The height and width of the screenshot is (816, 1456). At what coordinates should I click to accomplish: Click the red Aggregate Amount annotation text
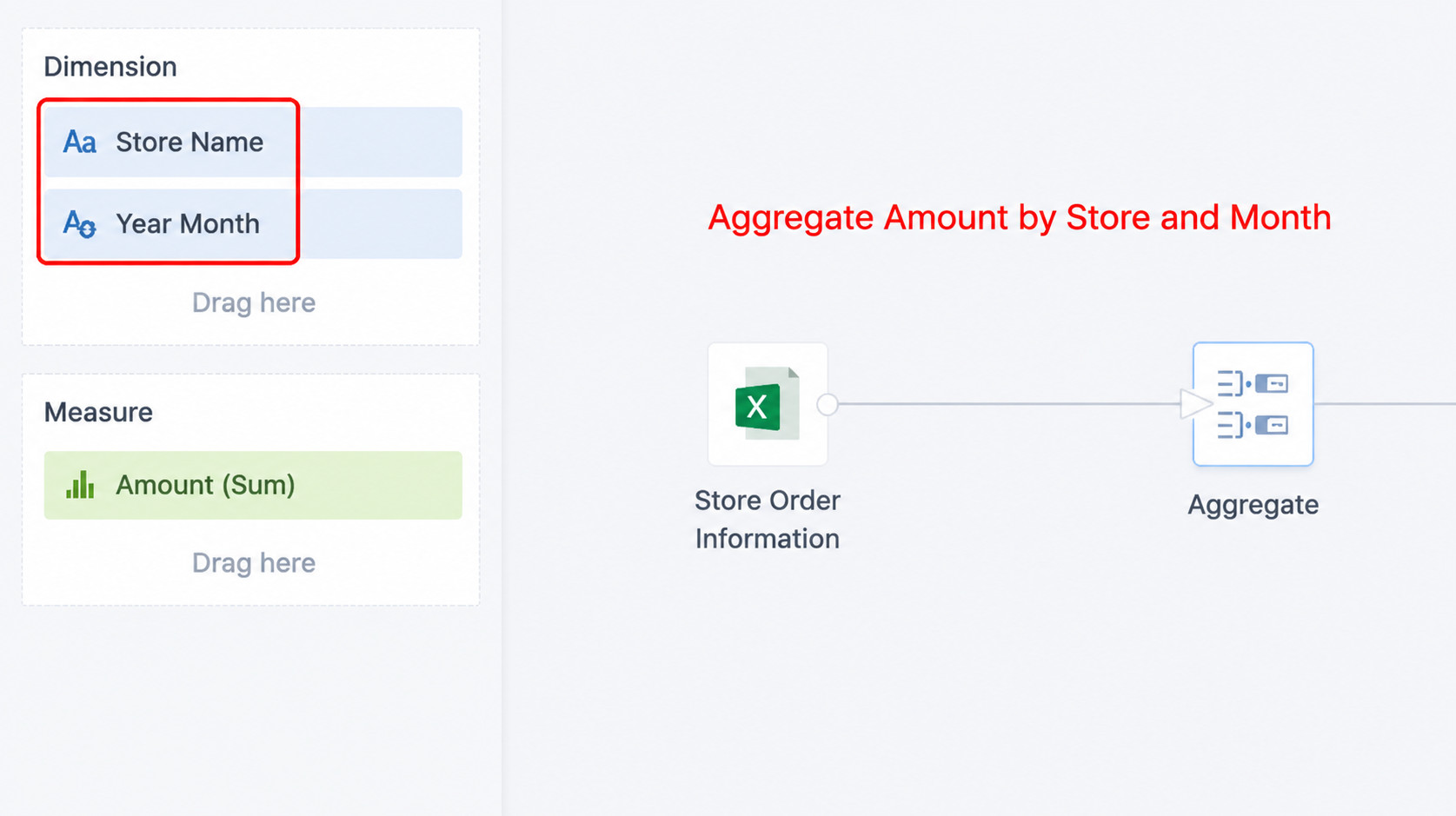[x=1019, y=217]
